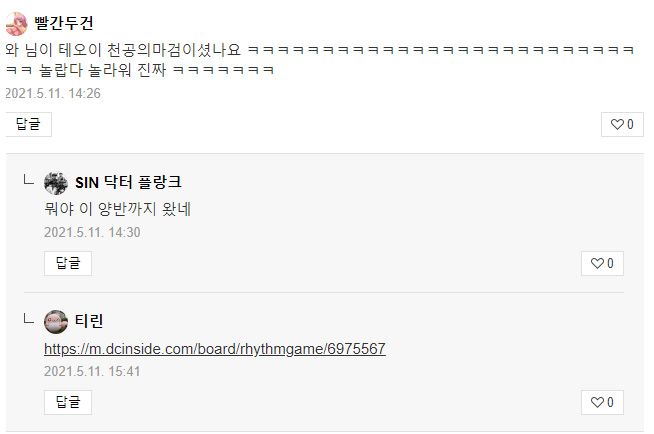Viewport: 654px width, 434px height.
Task: Reply to 빨간두건's comment via 답글
Action: click(28, 124)
